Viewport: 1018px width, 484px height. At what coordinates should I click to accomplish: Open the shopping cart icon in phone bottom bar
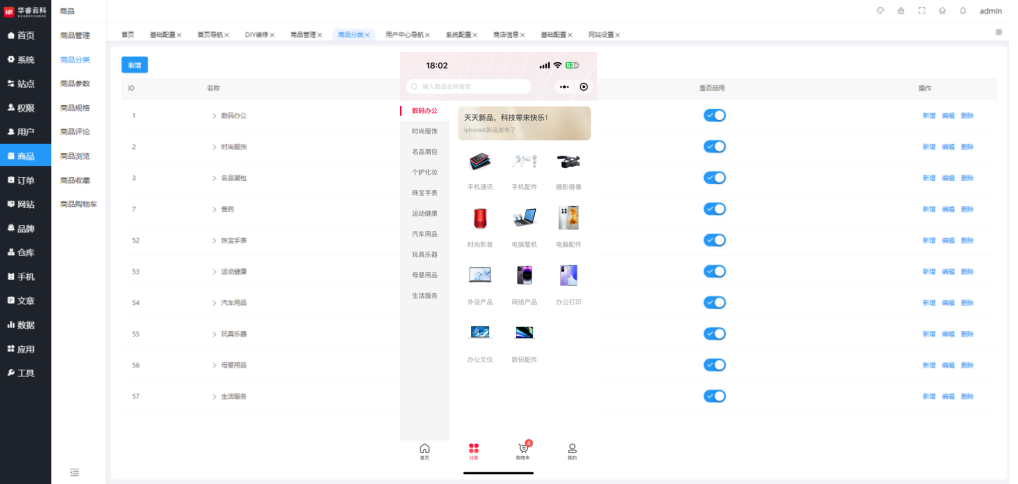pos(522,449)
